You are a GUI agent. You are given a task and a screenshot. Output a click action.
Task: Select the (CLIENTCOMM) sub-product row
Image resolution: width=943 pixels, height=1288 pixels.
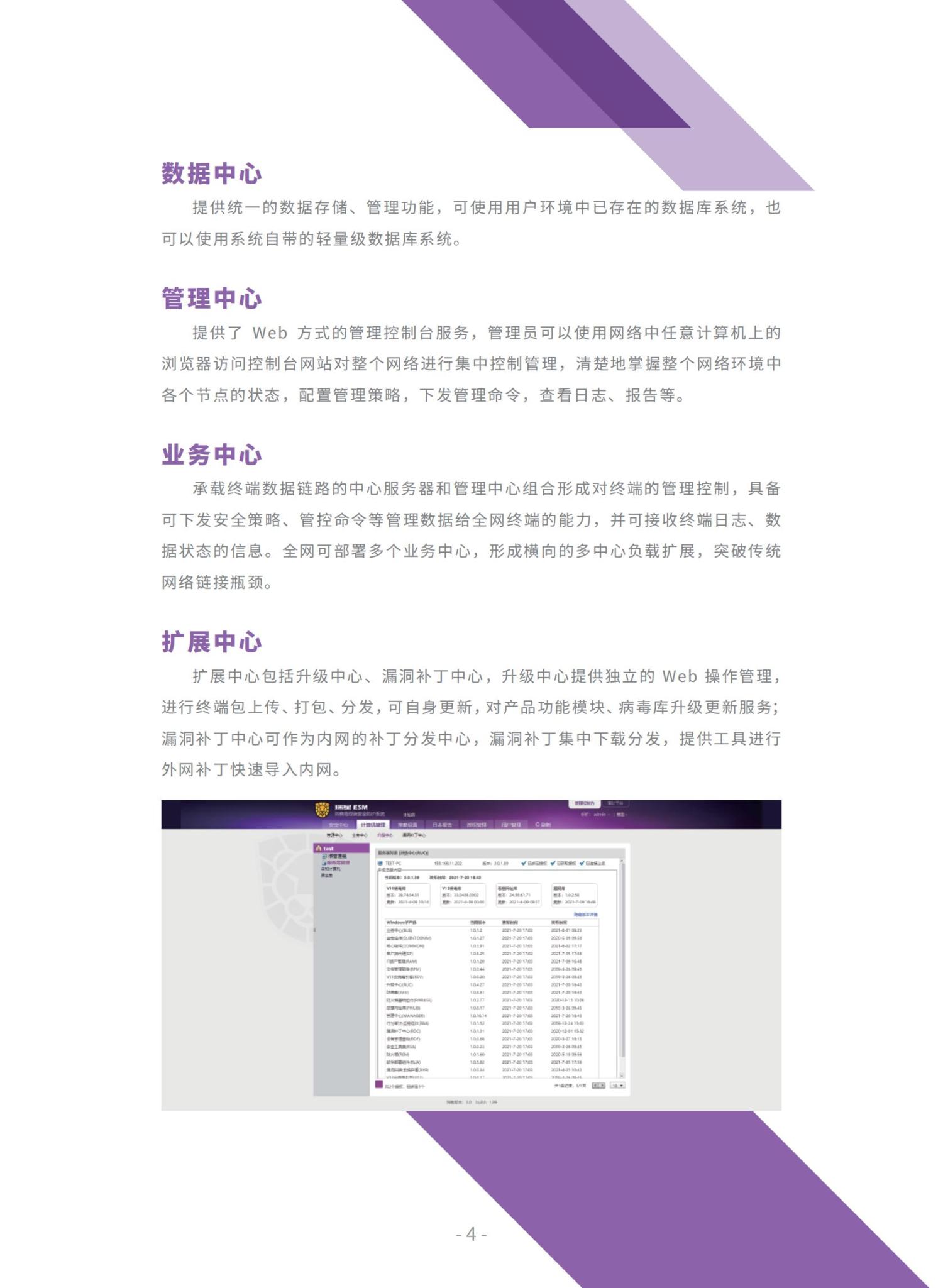click(492, 938)
